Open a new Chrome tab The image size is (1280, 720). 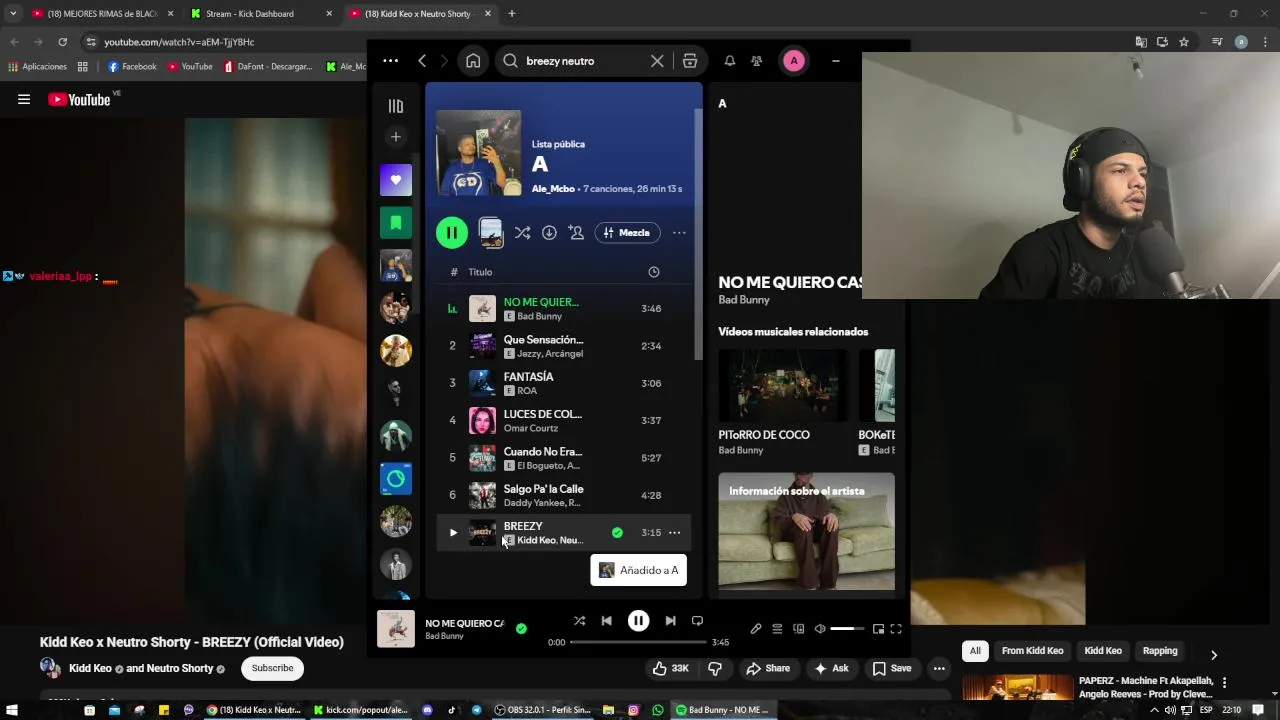511,14
